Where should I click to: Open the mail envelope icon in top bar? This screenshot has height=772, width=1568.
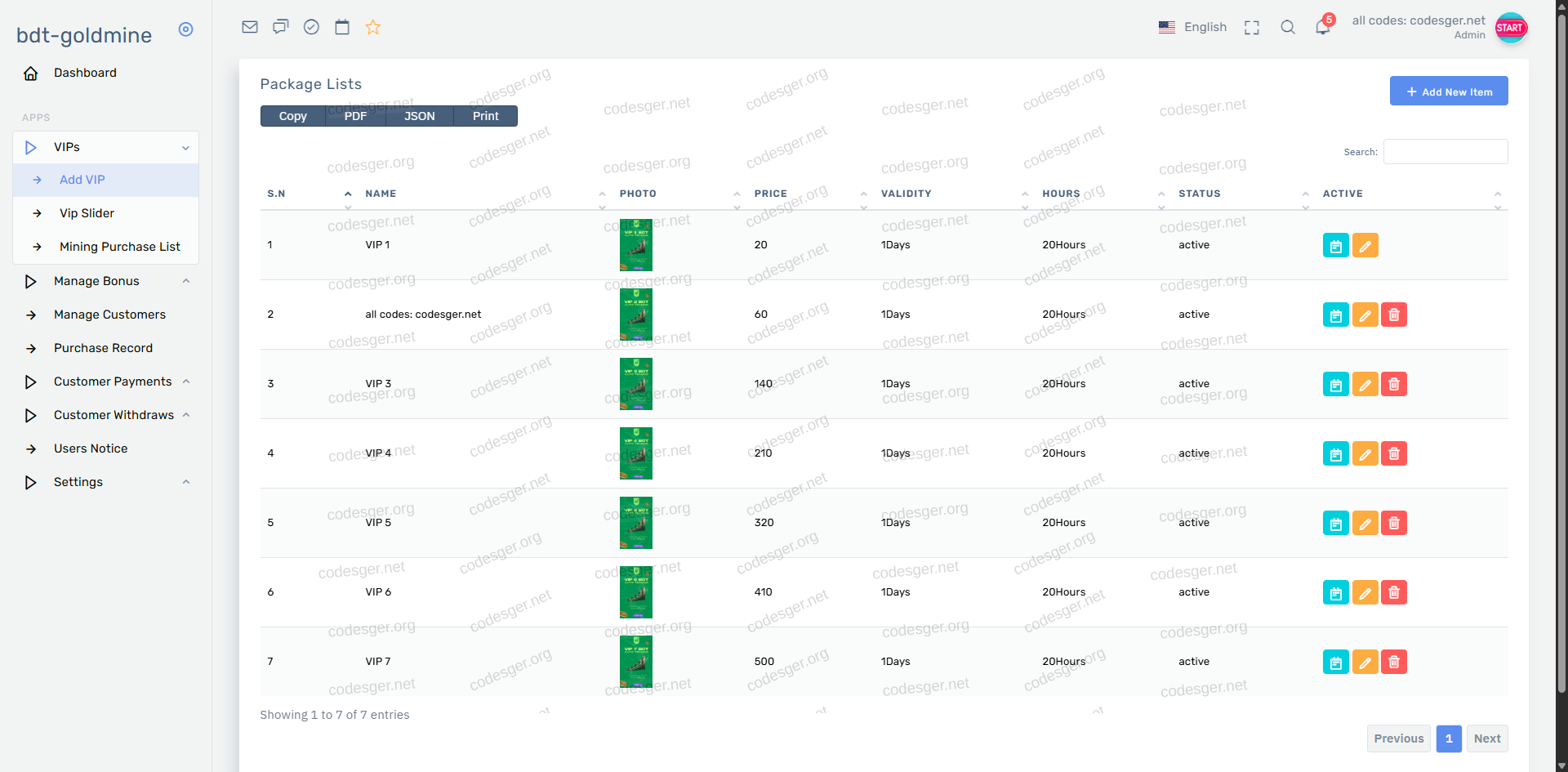pyautogui.click(x=250, y=27)
